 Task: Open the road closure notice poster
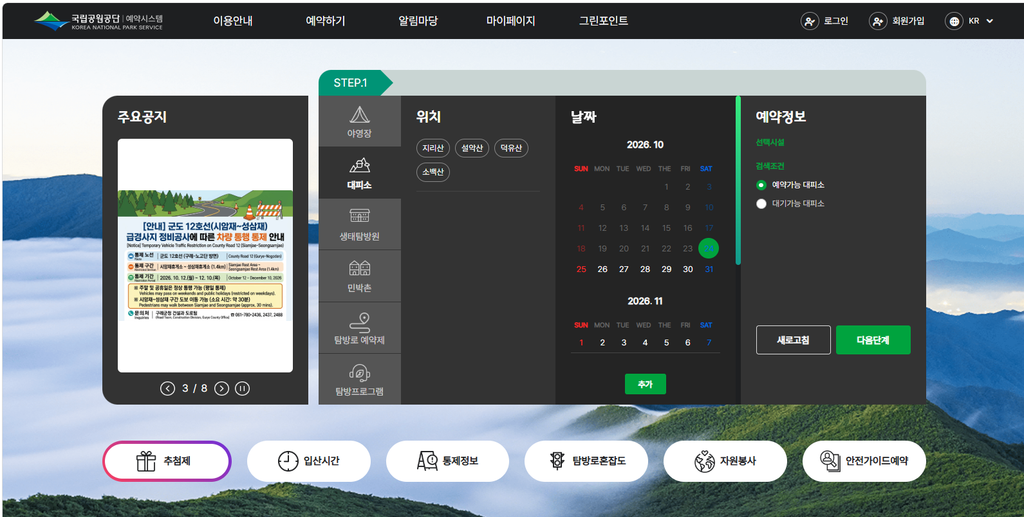coord(205,255)
